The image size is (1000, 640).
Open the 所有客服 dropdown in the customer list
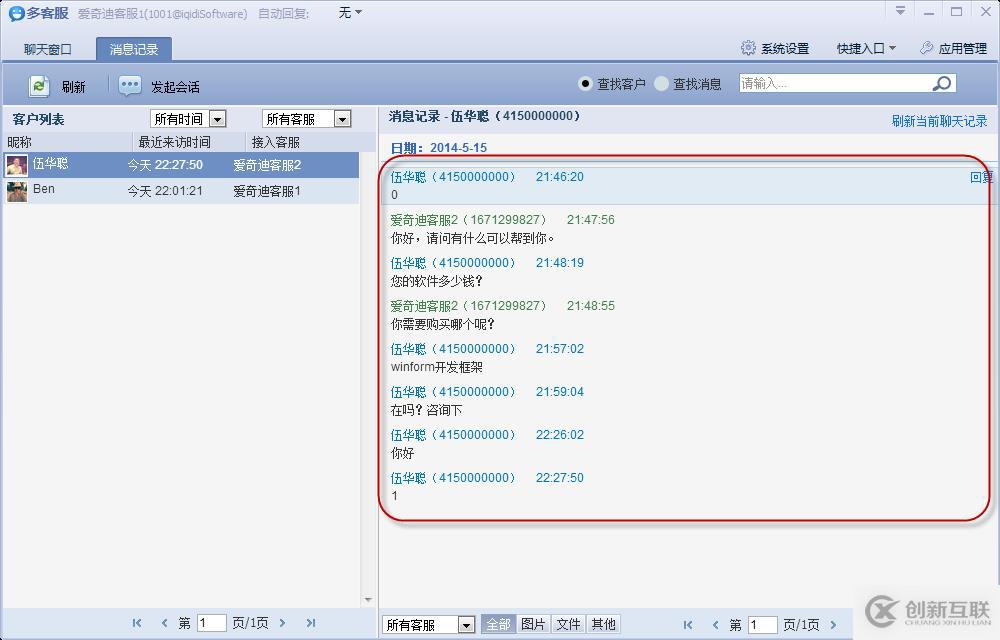[x=340, y=118]
